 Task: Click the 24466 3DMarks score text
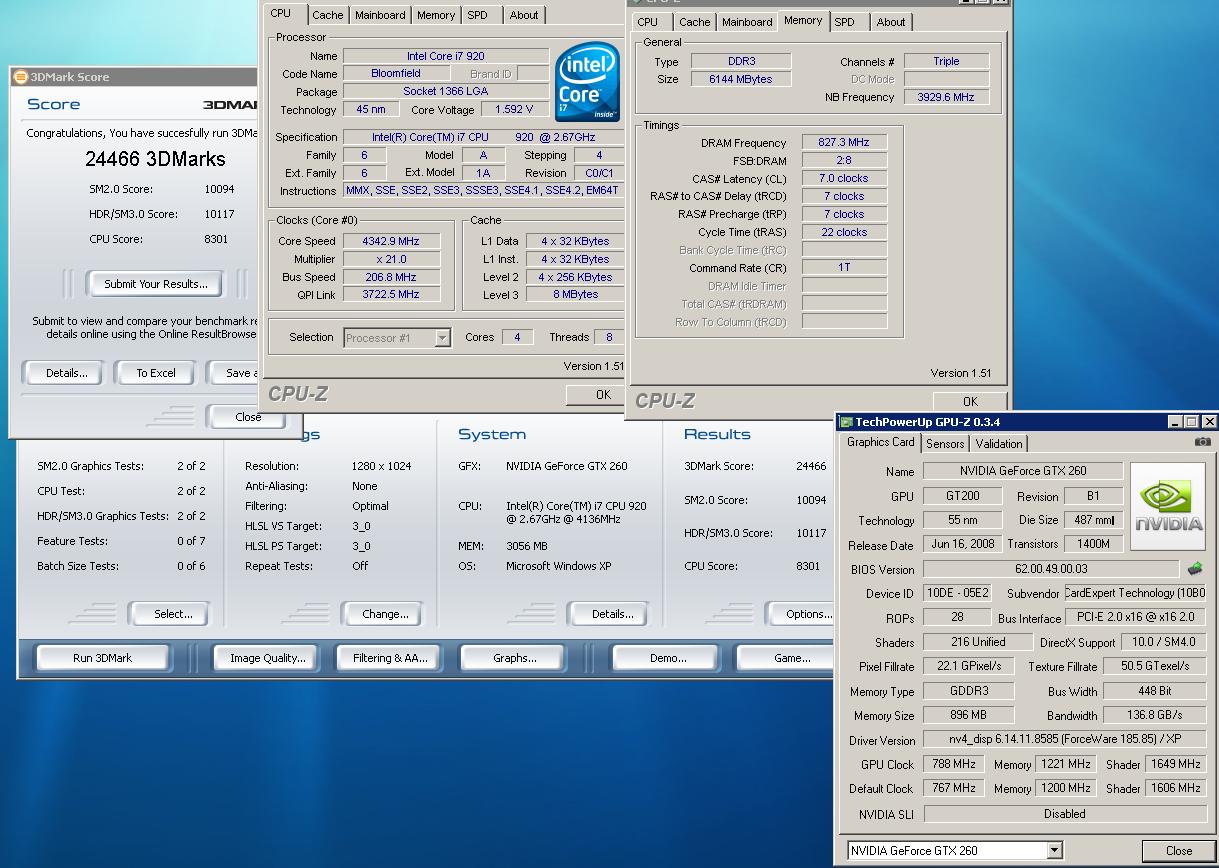(x=155, y=159)
